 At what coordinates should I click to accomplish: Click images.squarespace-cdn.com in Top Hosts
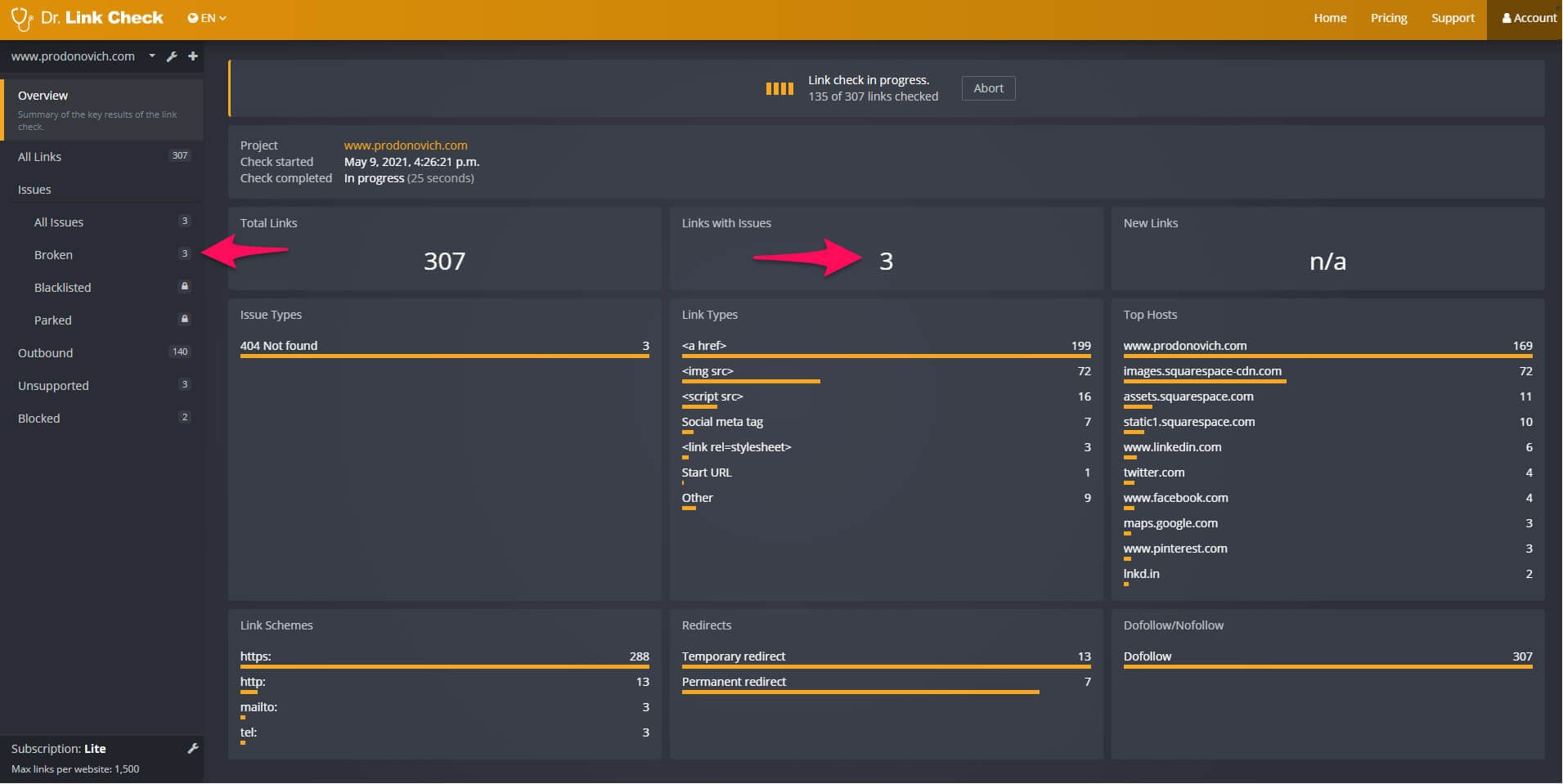(x=1202, y=371)
